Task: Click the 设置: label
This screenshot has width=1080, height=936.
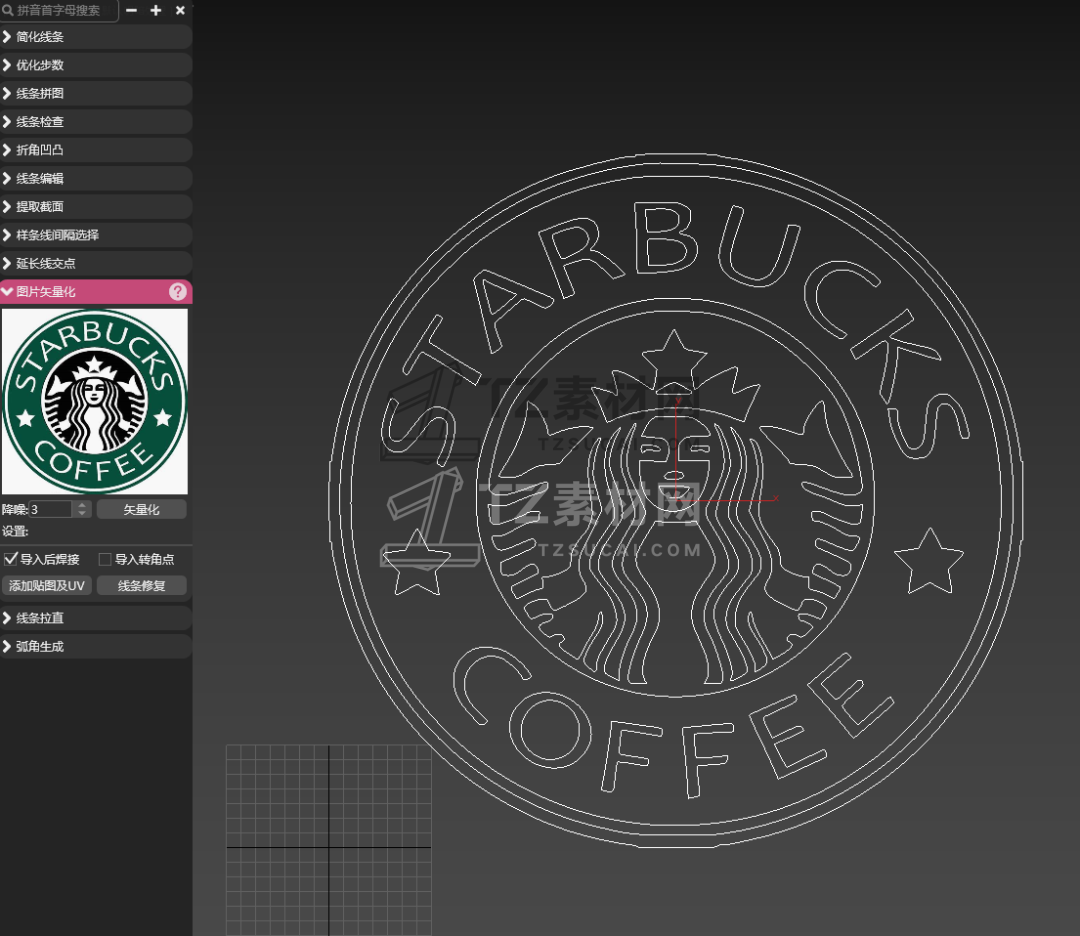Action: coord(15,532)
